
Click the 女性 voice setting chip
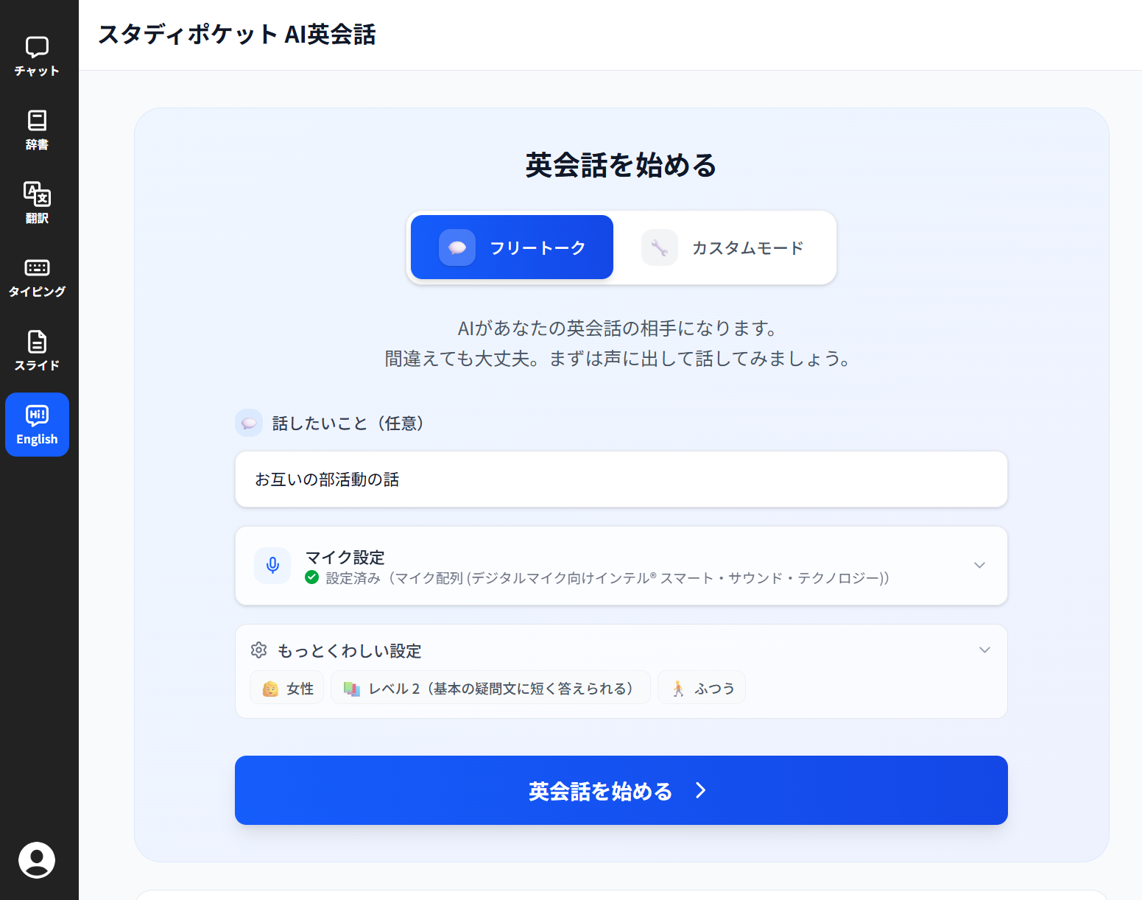tap(287, 688)
